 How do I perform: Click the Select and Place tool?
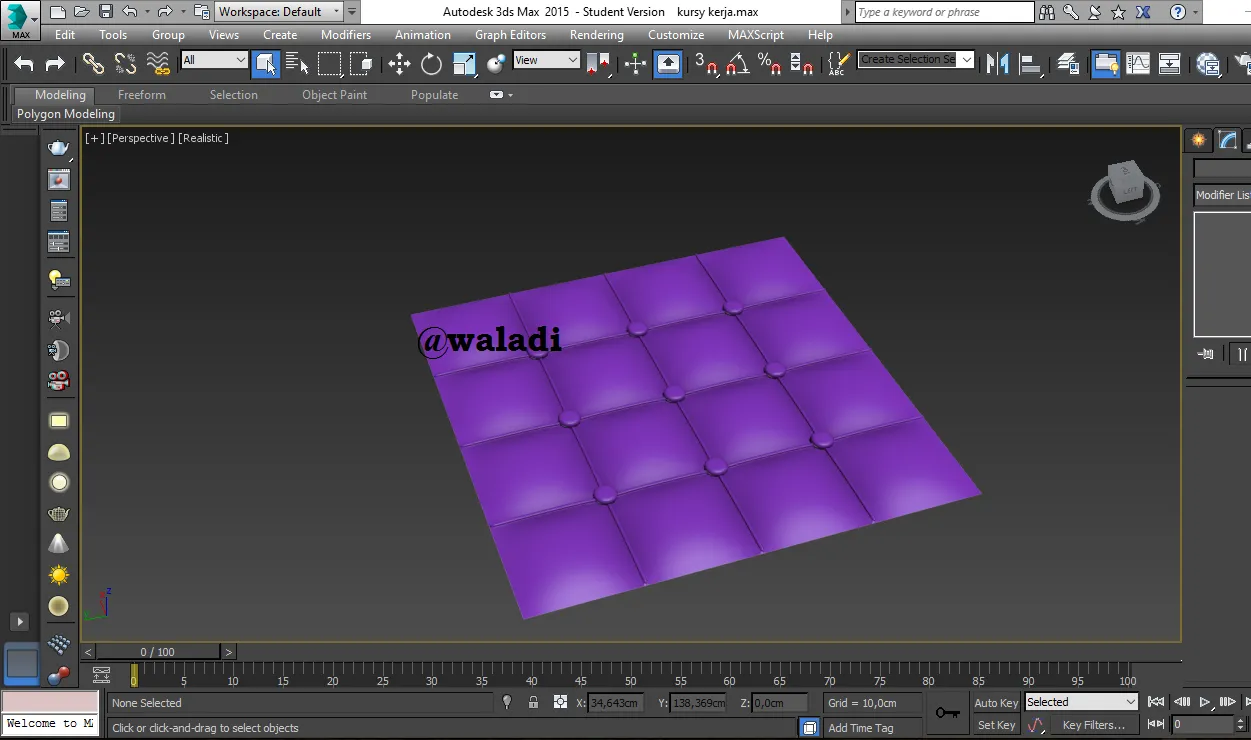[496, 64]
